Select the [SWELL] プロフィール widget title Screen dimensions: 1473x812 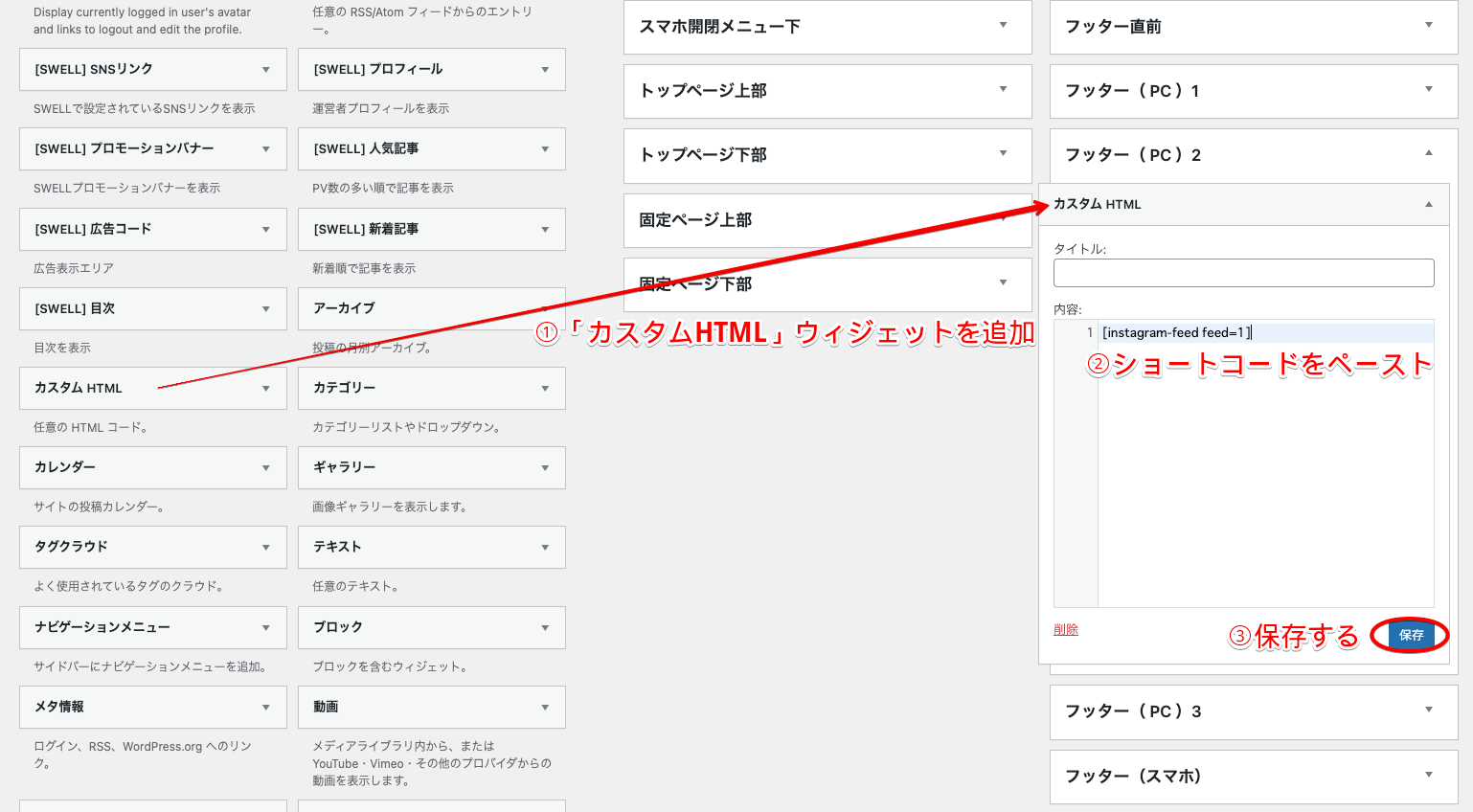[x=378, y=69]
